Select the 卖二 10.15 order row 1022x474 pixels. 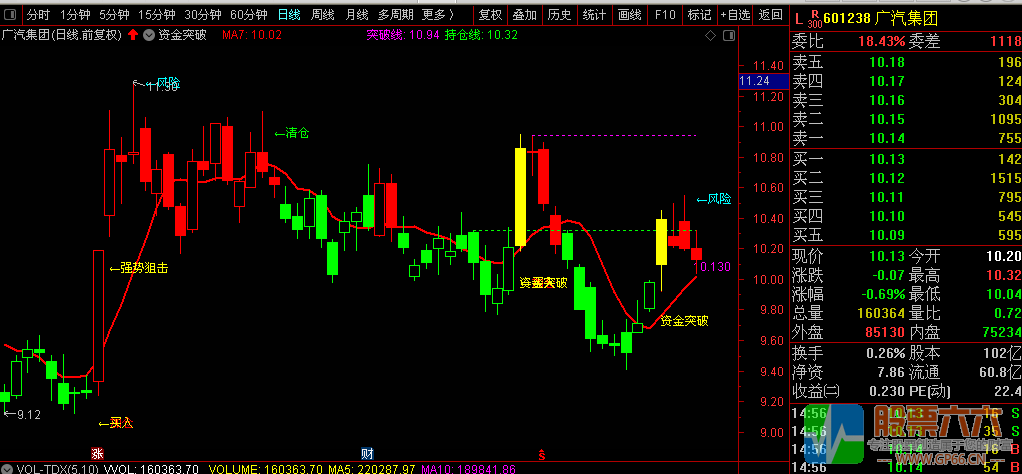906,119
